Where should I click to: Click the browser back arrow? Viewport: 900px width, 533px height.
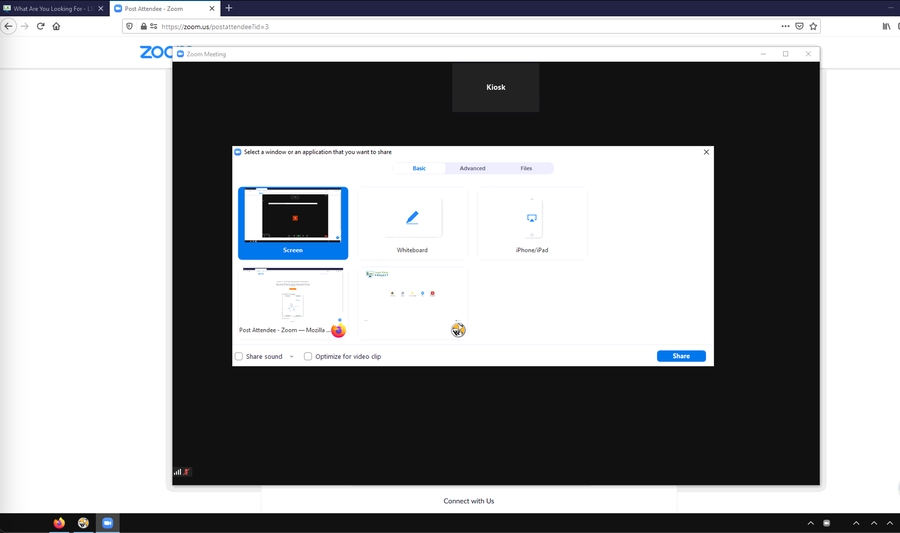[x=9, y=26]
